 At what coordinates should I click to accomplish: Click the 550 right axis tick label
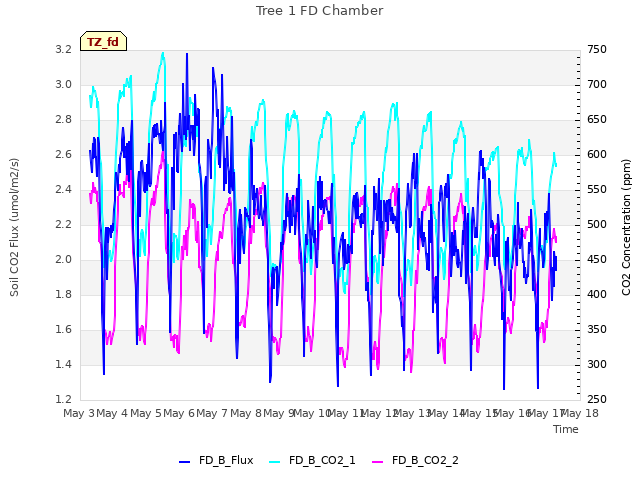[x=597, y=189]
